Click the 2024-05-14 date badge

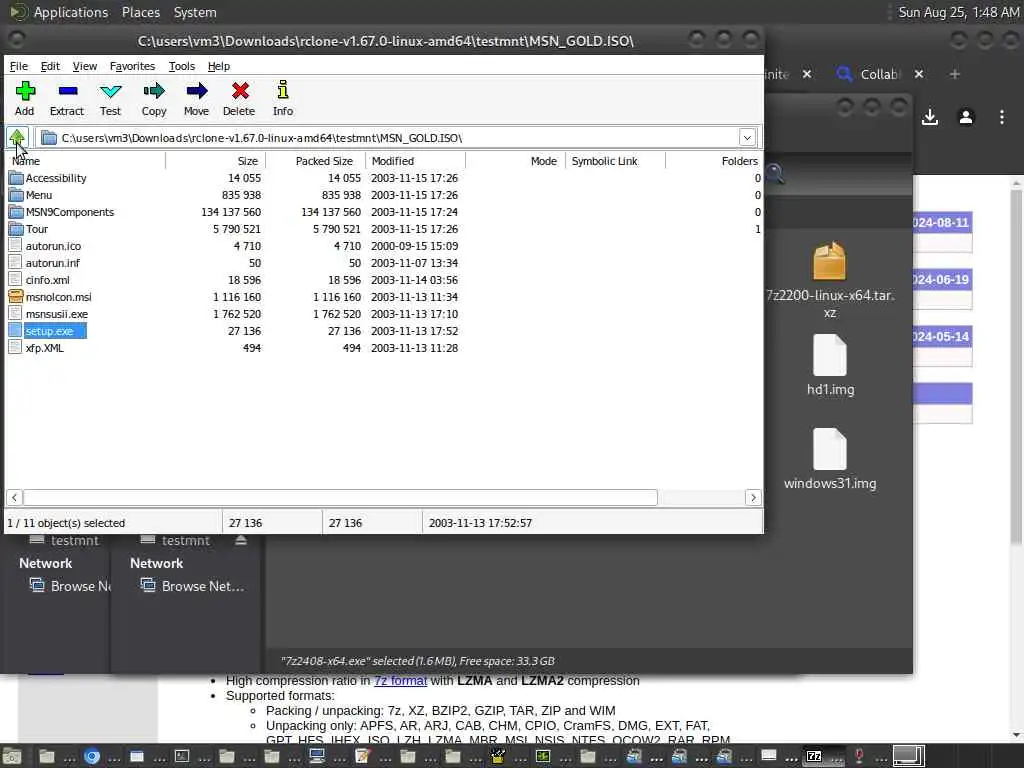940,336
